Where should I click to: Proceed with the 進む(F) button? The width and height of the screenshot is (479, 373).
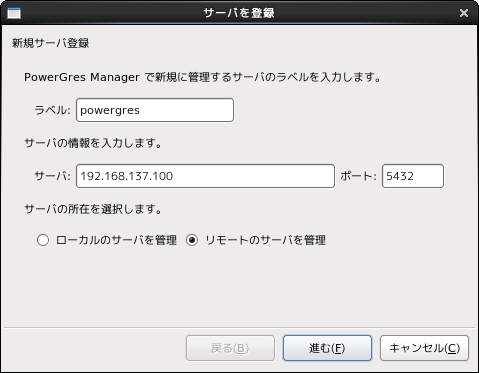point(327,348)
